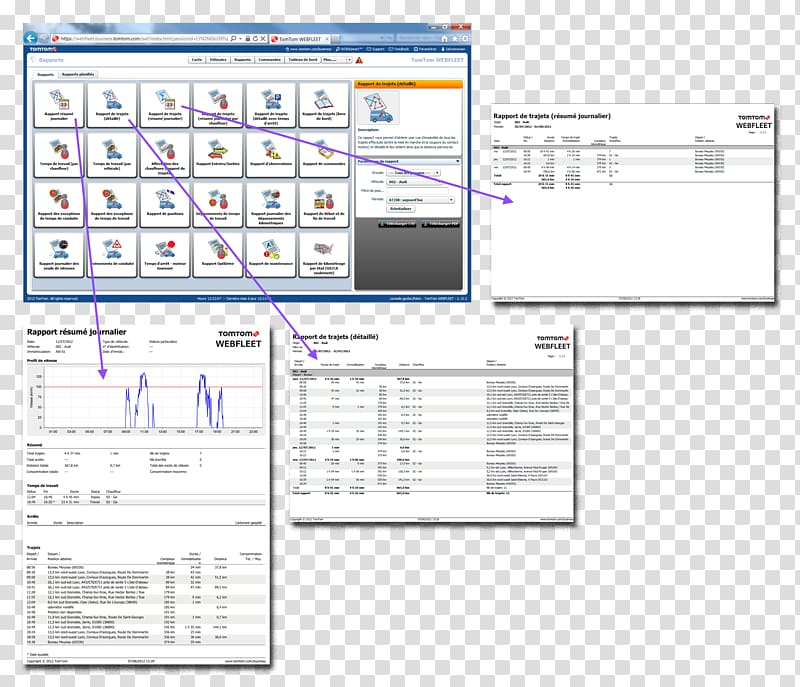
Task: Click the red warning triangle alert icon
Action: 359,60
